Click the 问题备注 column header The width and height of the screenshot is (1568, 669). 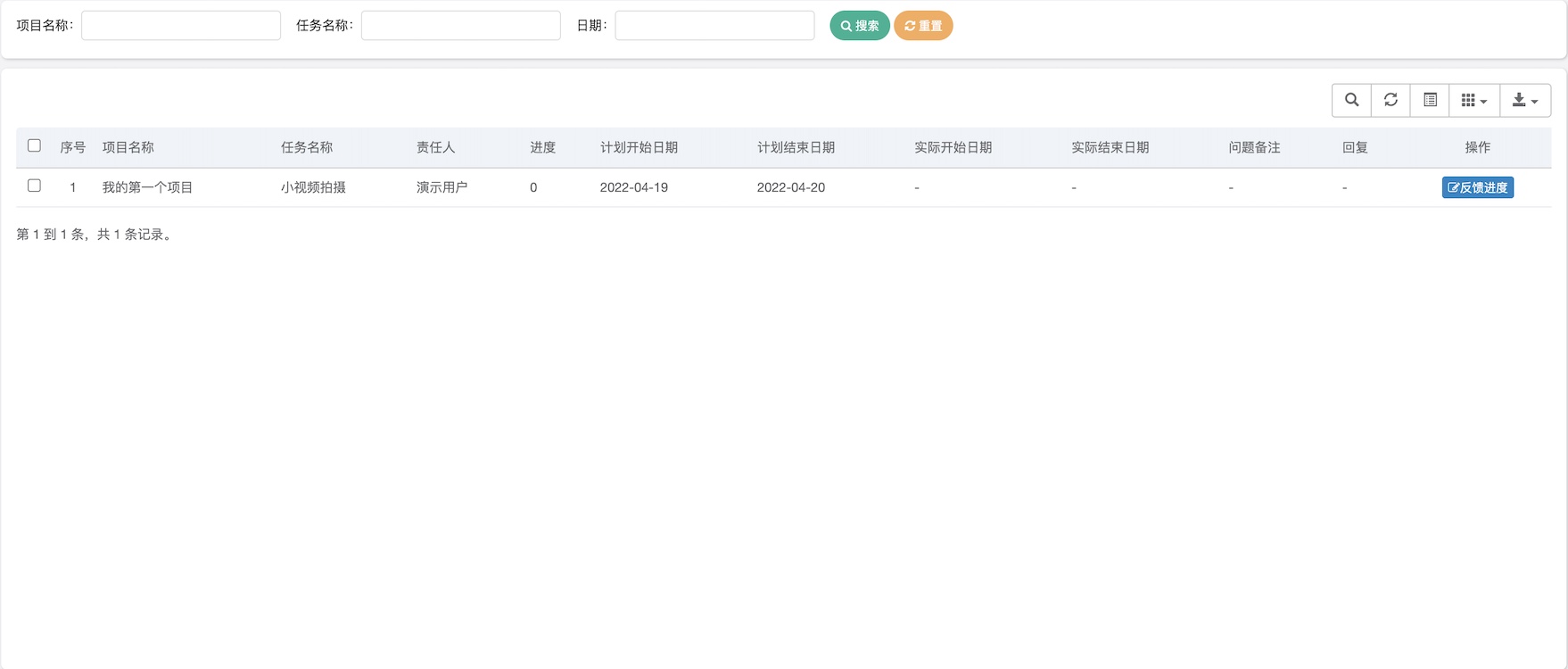(x=1254, y=147)
